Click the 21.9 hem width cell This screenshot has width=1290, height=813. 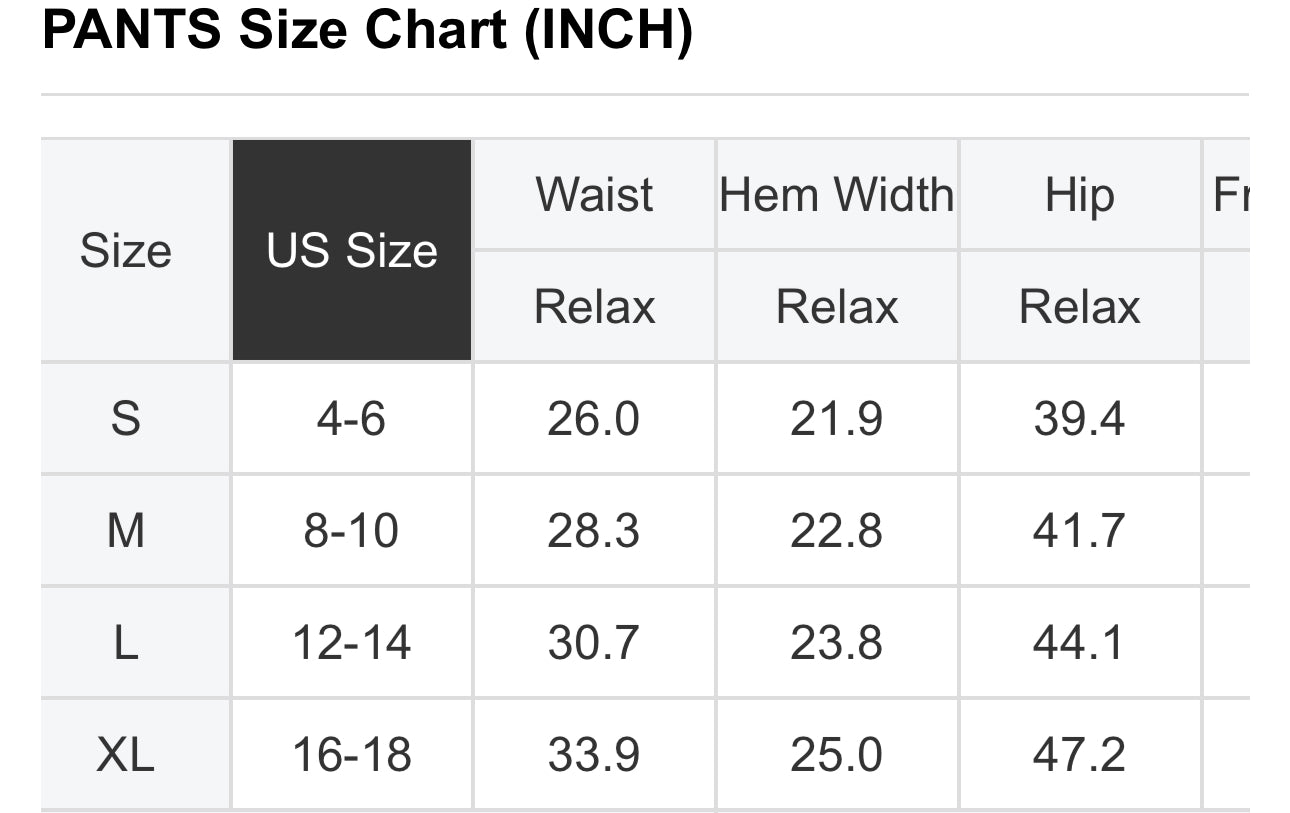coord(836,418)
